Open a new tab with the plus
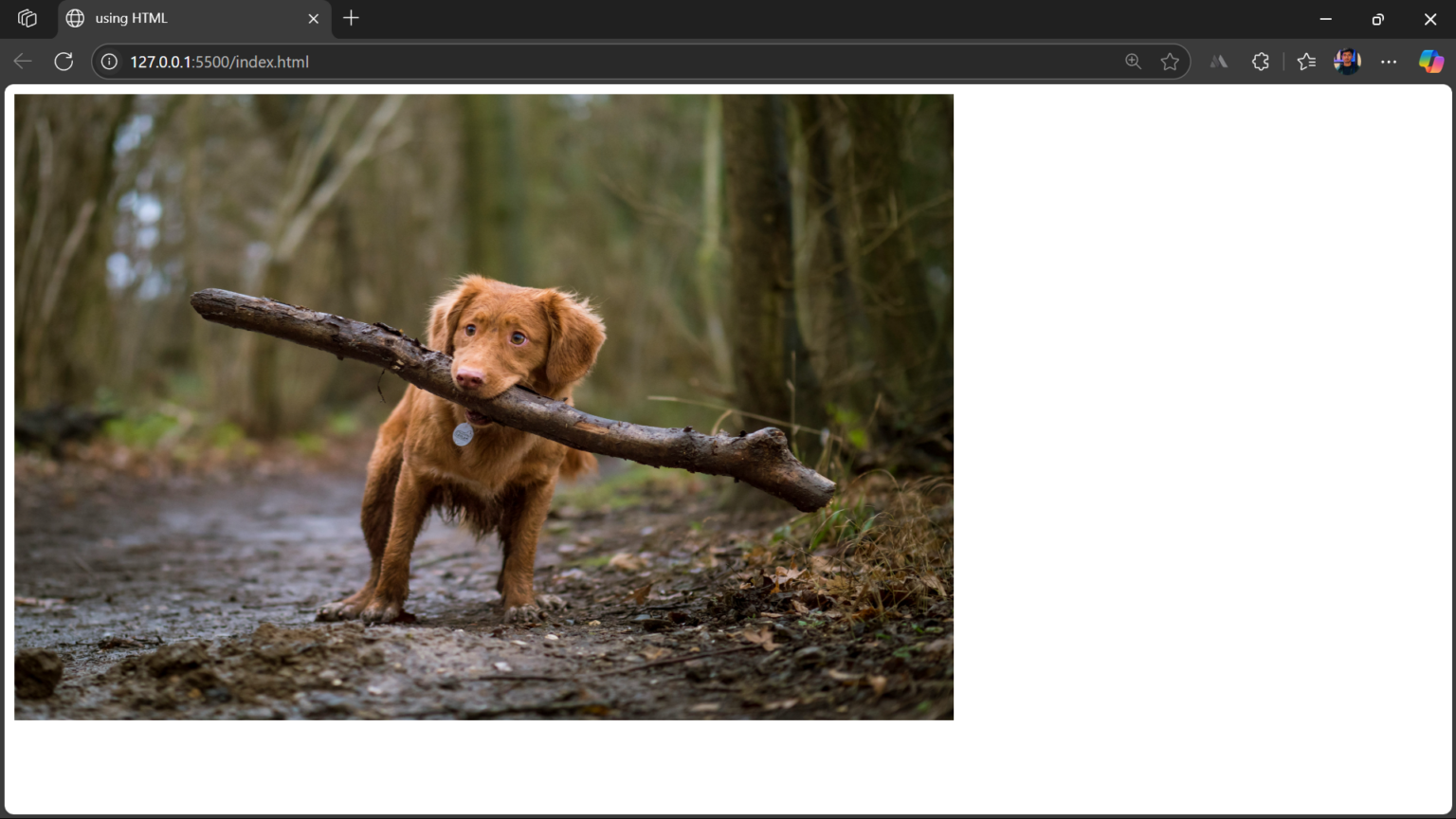Viewport: 1456px width, 819px height. click(x=351, y=18)
